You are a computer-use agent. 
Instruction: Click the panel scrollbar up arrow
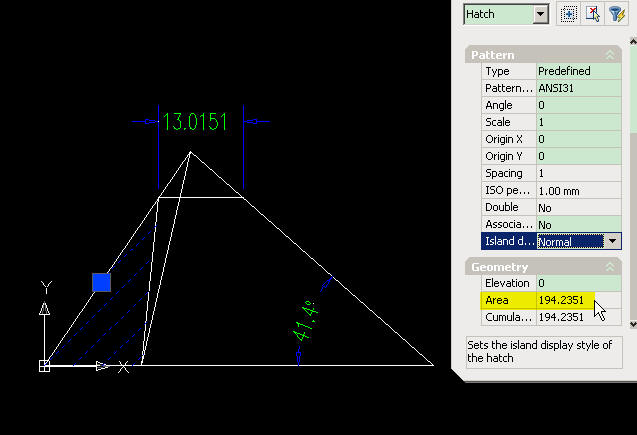pyautogui.click(x=633, y=41)
